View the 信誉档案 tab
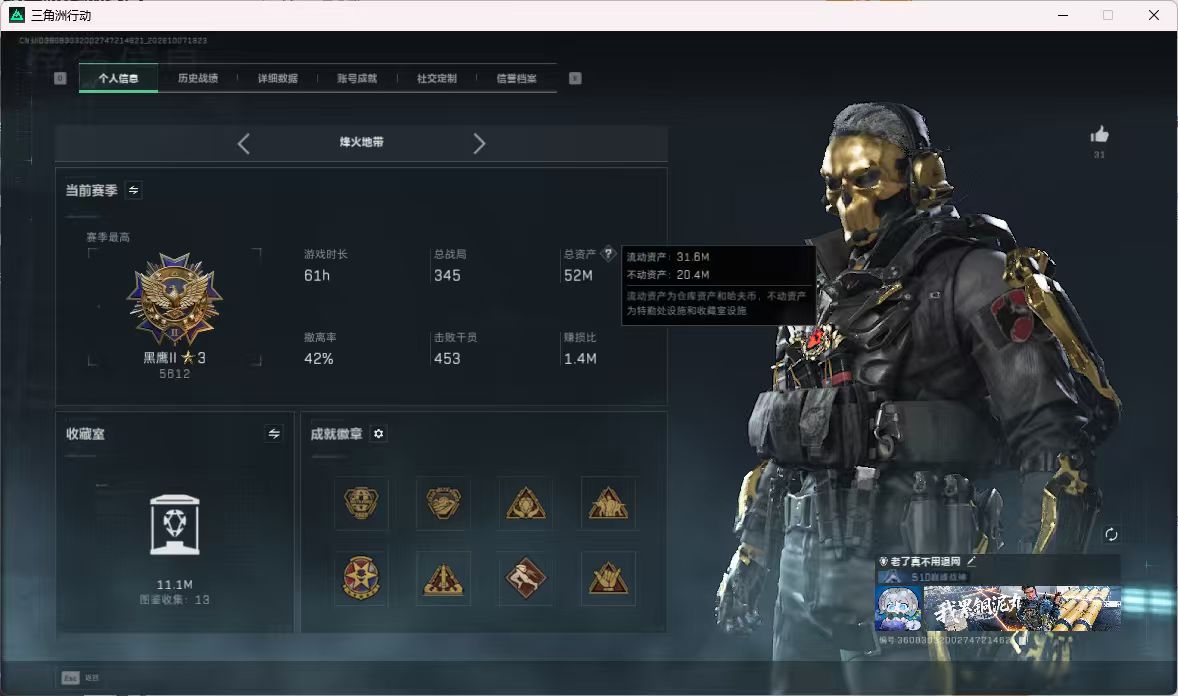The image size is (1178, 696). click(516, 78)
